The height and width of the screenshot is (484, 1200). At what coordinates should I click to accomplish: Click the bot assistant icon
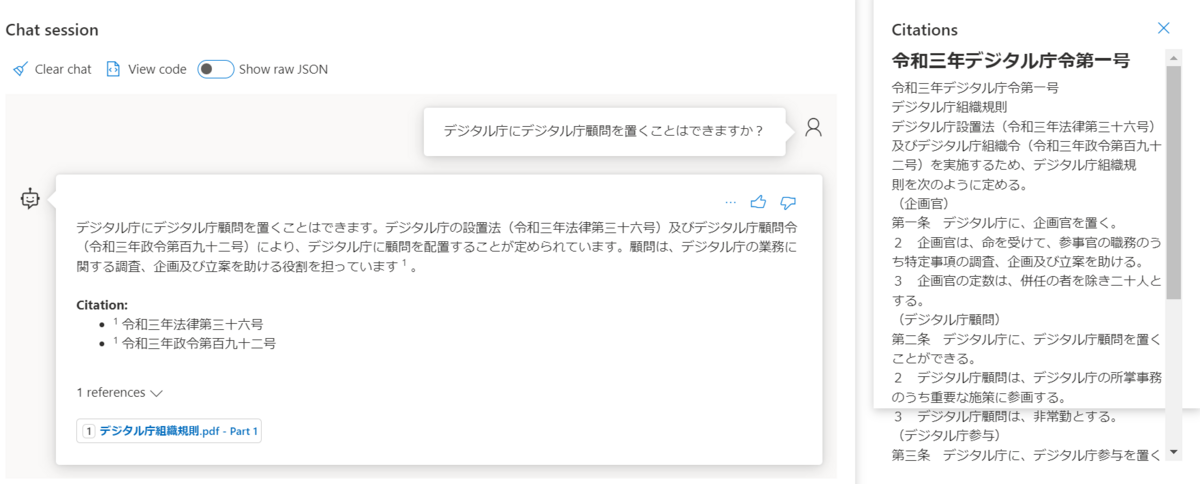point(30,199)
